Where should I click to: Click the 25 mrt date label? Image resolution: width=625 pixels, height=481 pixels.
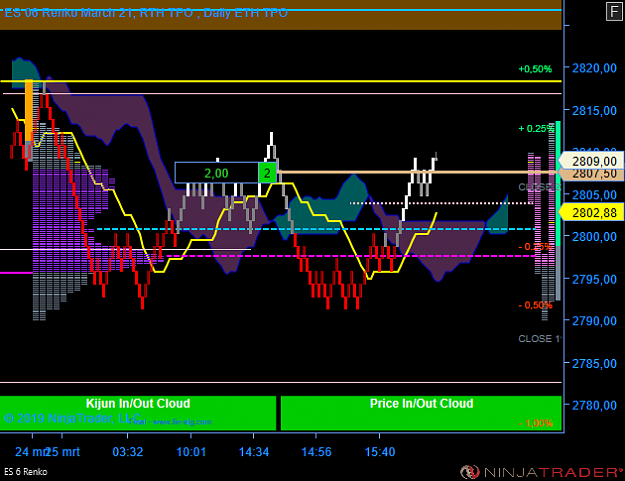tap(63, 452)
